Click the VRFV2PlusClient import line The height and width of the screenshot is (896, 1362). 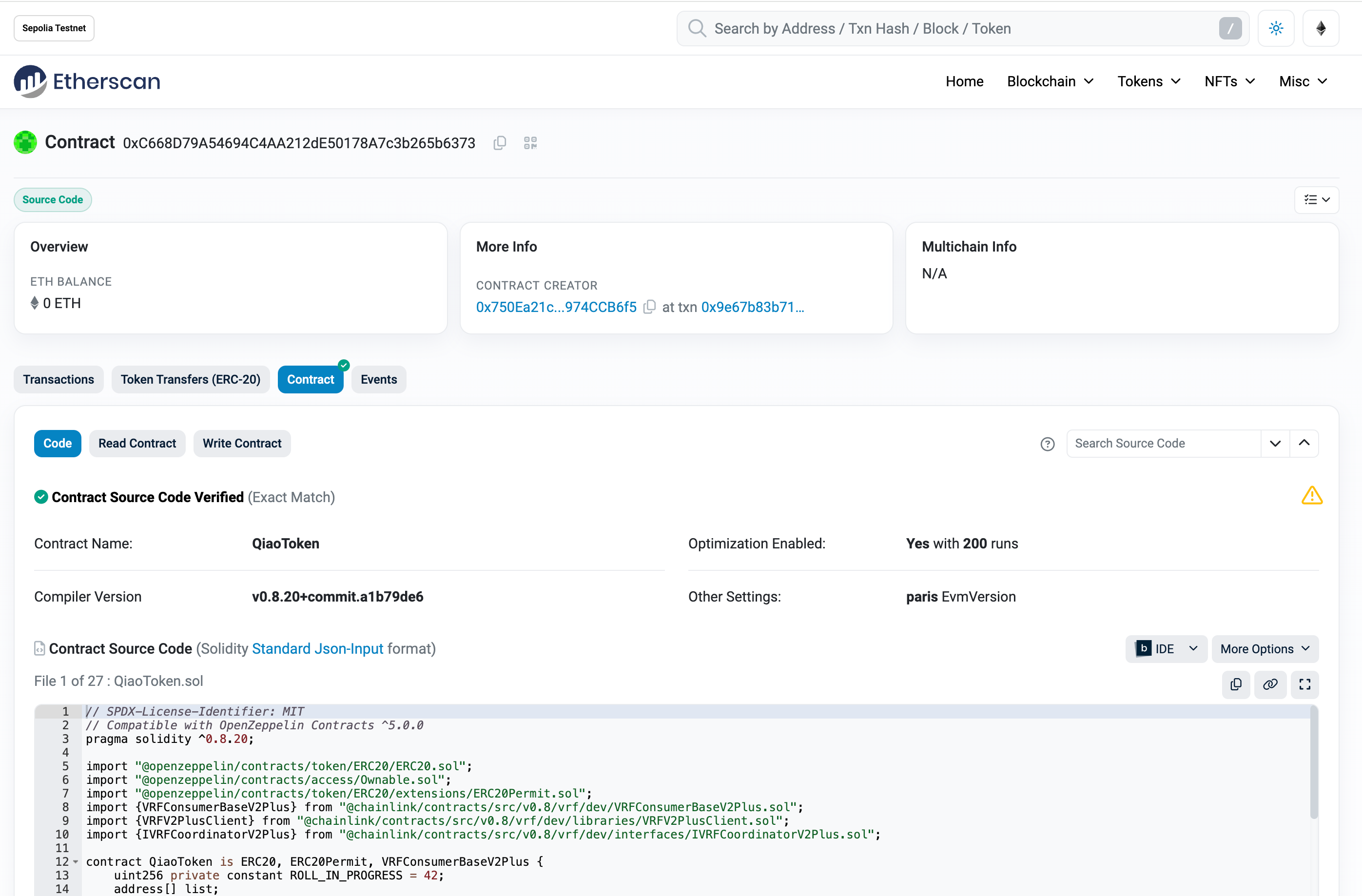(x=438, y=821)
